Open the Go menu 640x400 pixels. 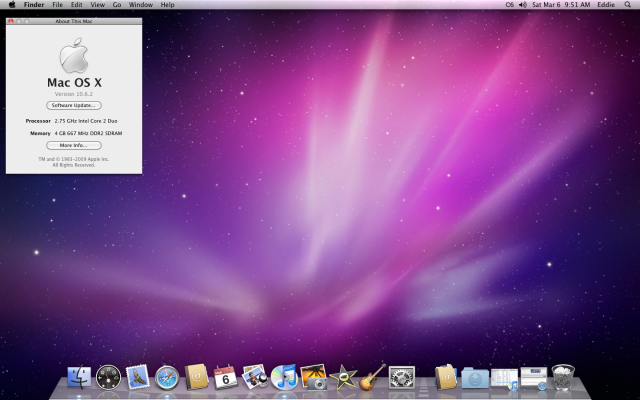tap(117, 4)
